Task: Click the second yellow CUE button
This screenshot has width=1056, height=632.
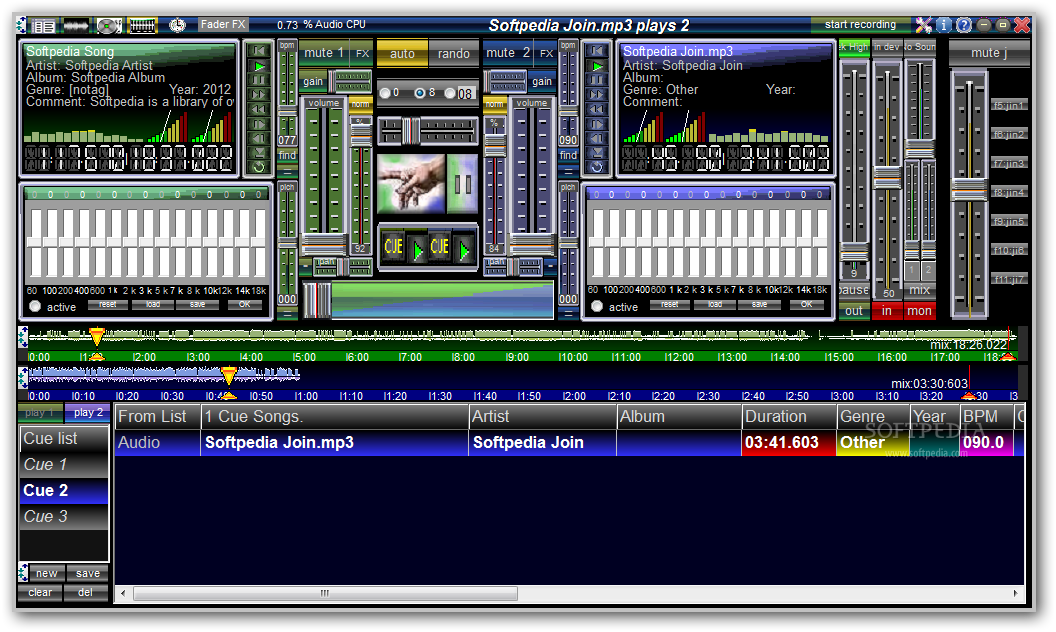Action: coord(440,247)
